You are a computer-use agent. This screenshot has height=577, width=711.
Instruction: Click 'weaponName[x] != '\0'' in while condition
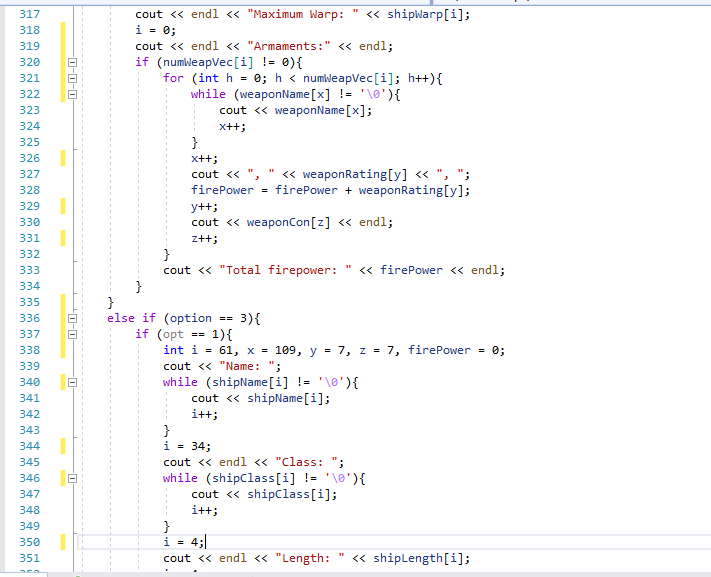click(313, 94)
